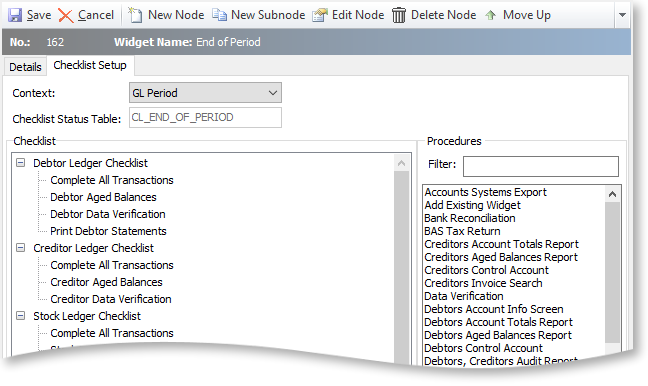Click the Save floppy disk icon
Screen dimensions: 648x386
point(15,15)
